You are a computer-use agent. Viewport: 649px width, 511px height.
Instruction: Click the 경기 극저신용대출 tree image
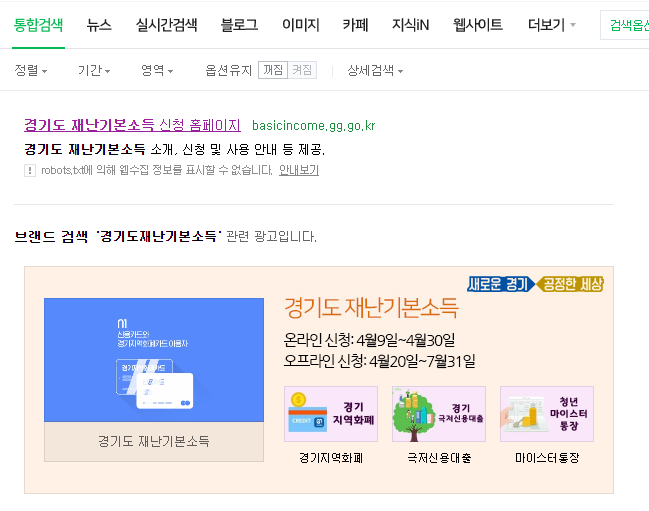[x=439, y=414]
